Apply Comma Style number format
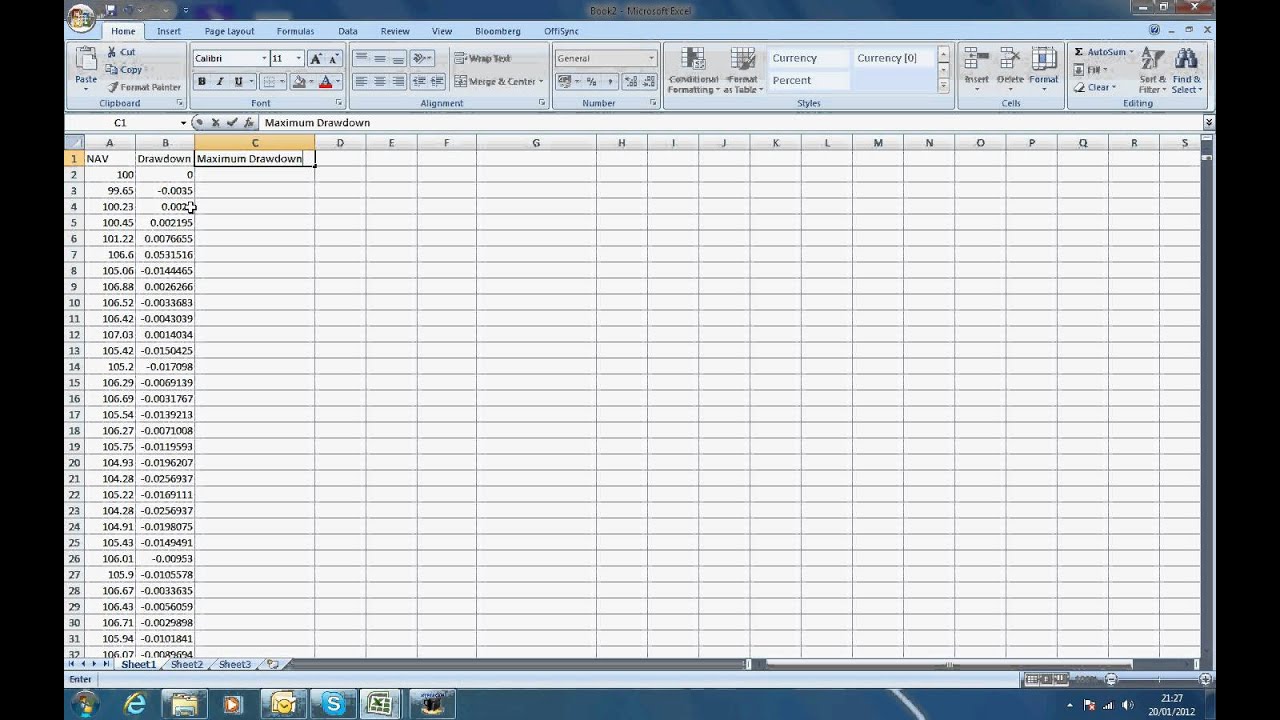1280x720 pixels. coord(608,81)
